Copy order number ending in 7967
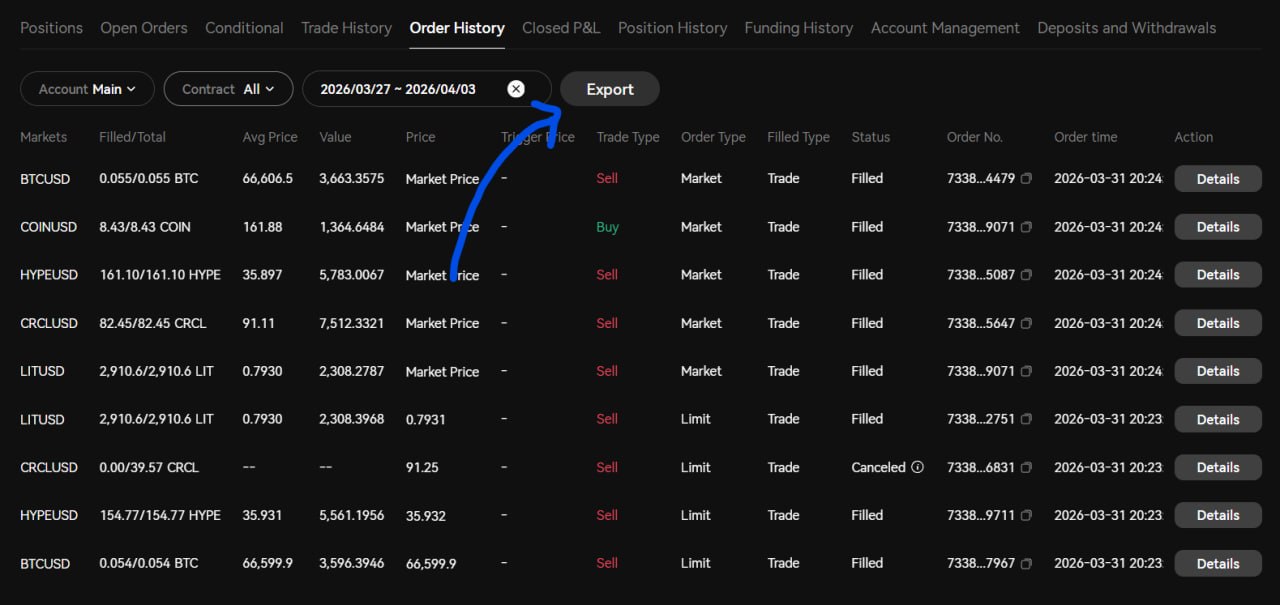1280x605 pixels. pyautogui.click(x=1026, y=563)
